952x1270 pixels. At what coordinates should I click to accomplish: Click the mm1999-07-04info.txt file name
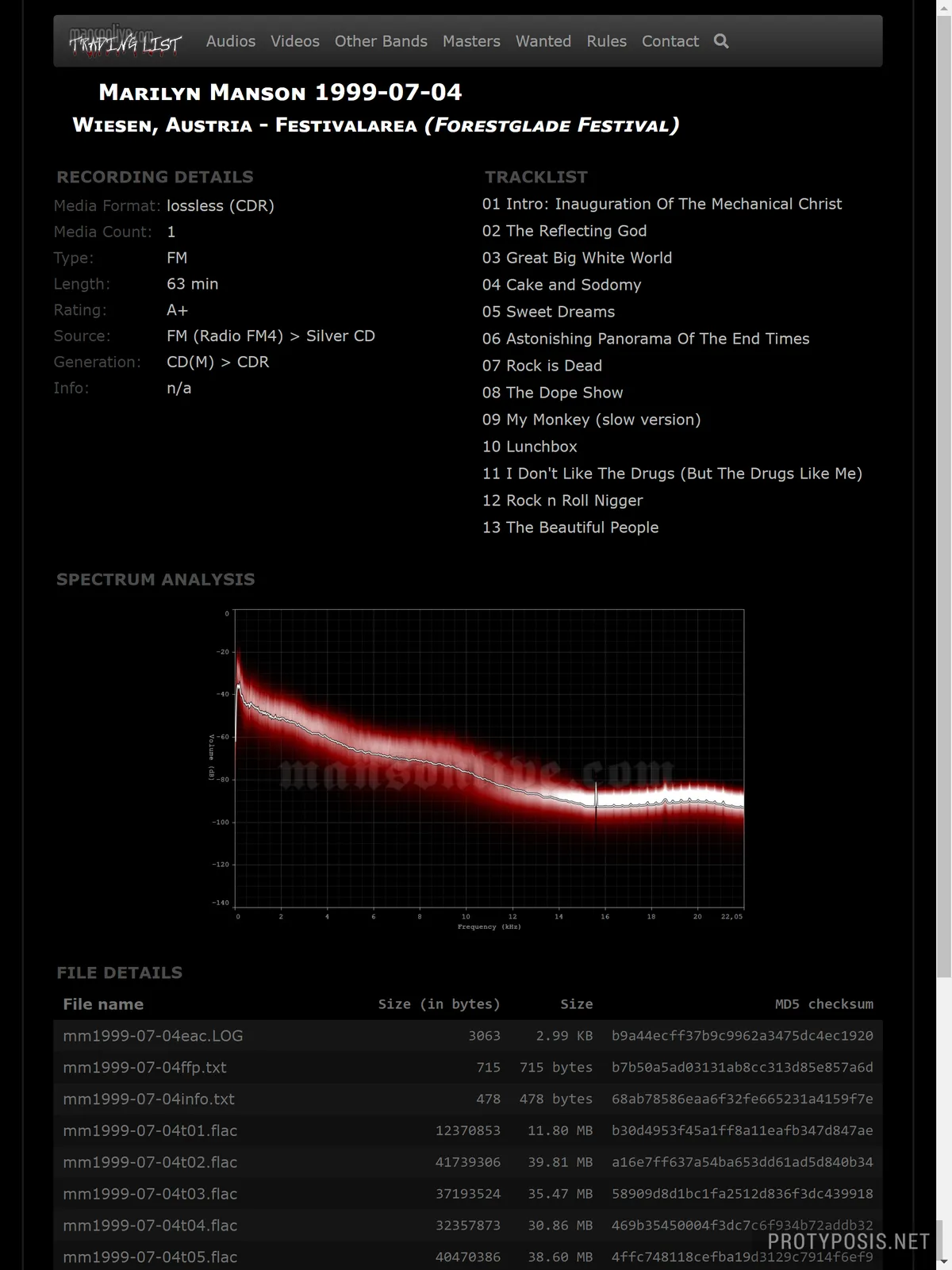click(x=148, y=1099)
